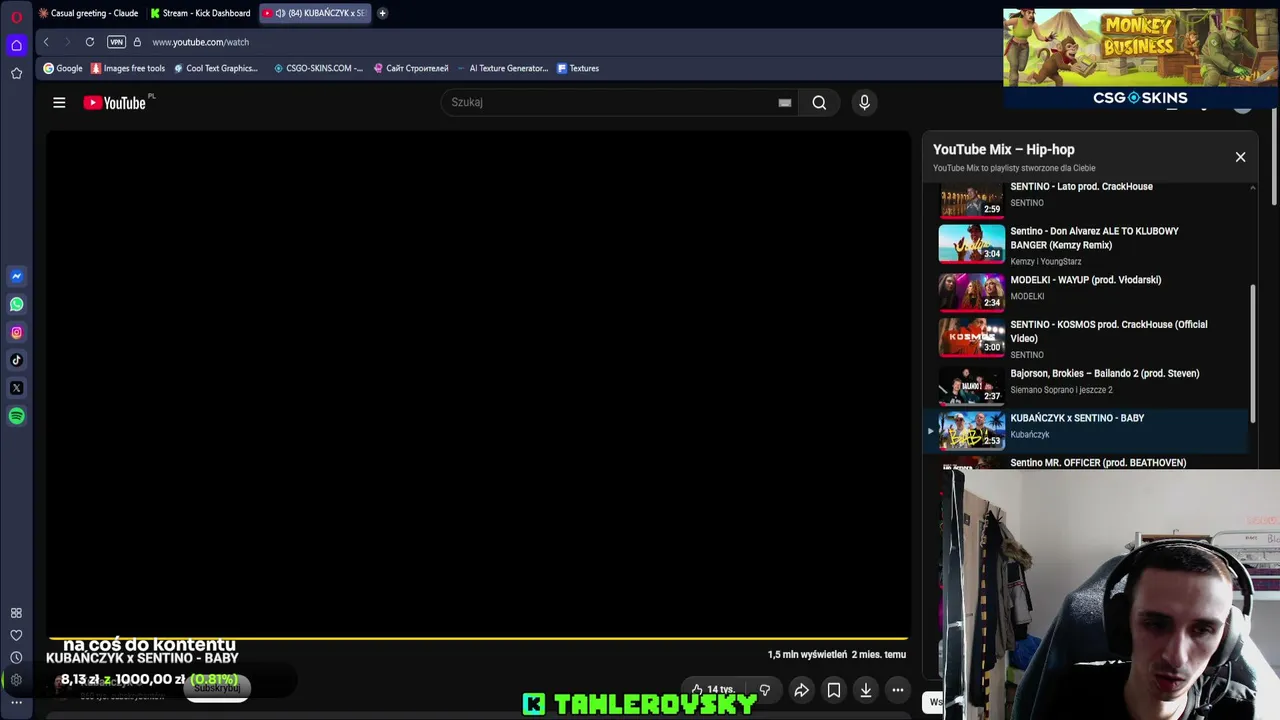Viewport: 1280px width, 720px height.
Task: Open WhatsApp in the Opera sidebar
Action: click(x=16, y=304)
